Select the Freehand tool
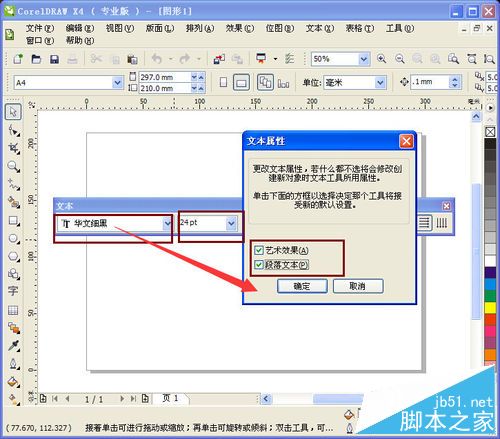Screen dimensions: 500x439 coord(14,184)
